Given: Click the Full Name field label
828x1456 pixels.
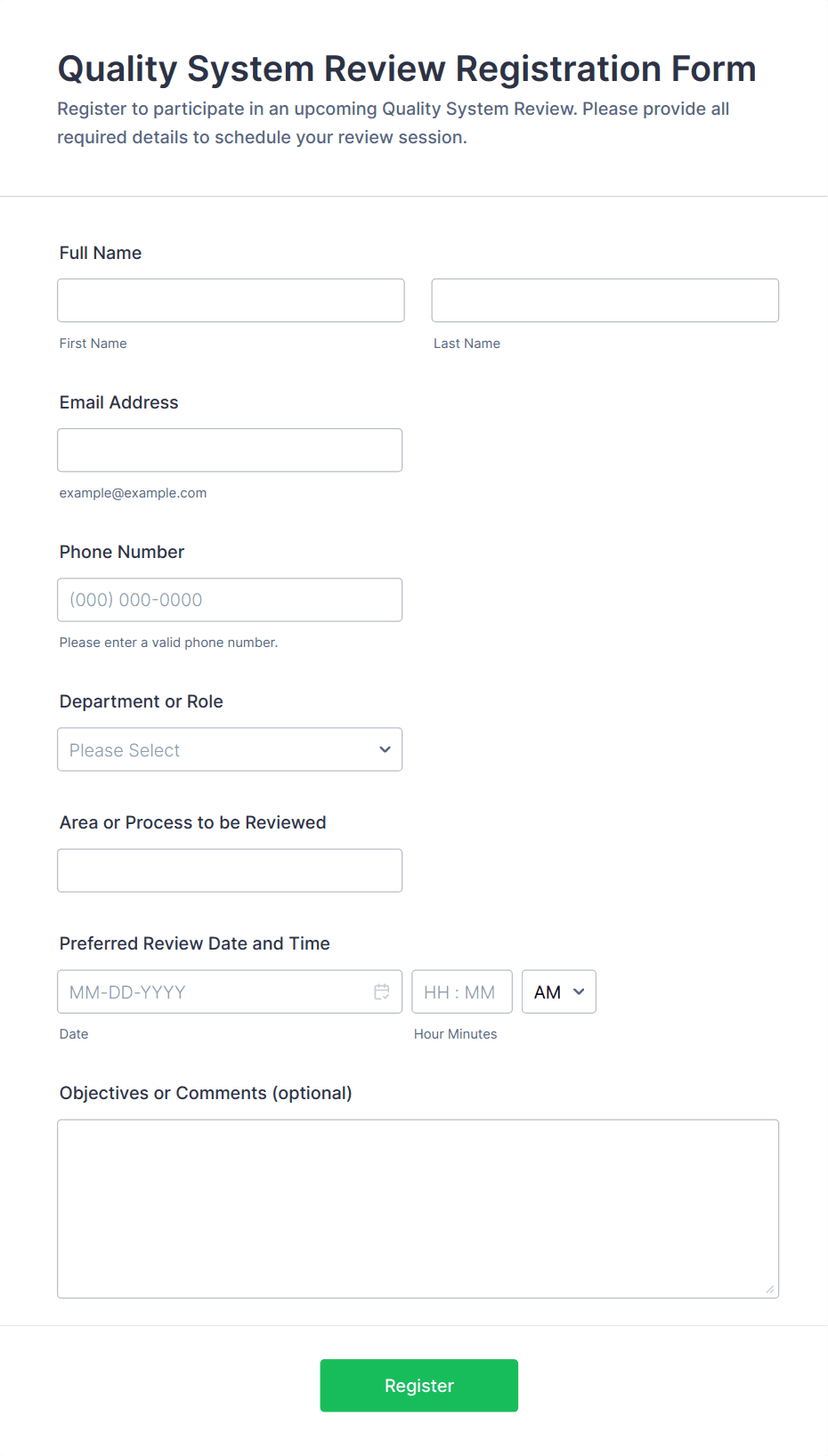Looking at the screenshot, I should click(x=101, y=253).
